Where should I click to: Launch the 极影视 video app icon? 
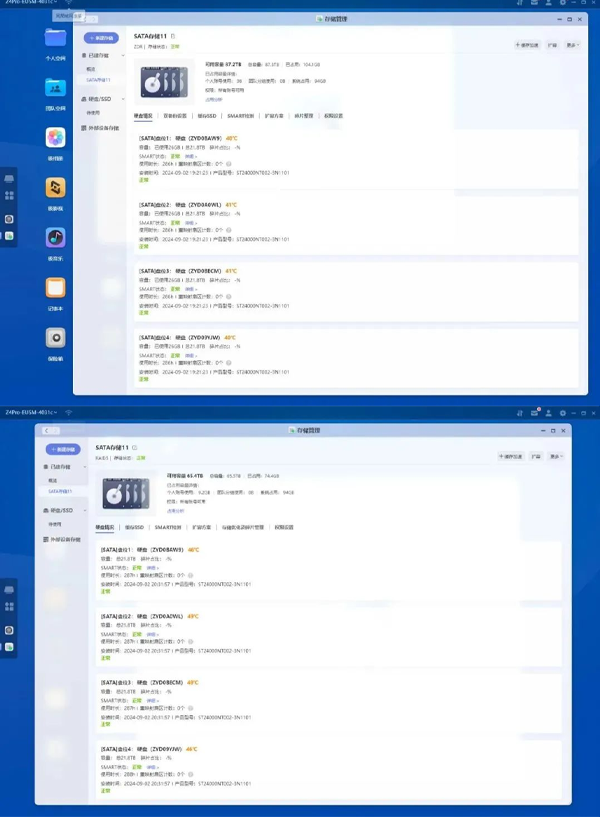pyautogui.click(x=55, y=188)
